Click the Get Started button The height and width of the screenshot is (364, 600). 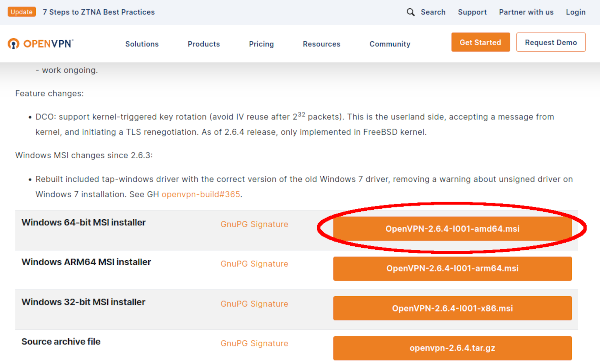click(480, 42)
